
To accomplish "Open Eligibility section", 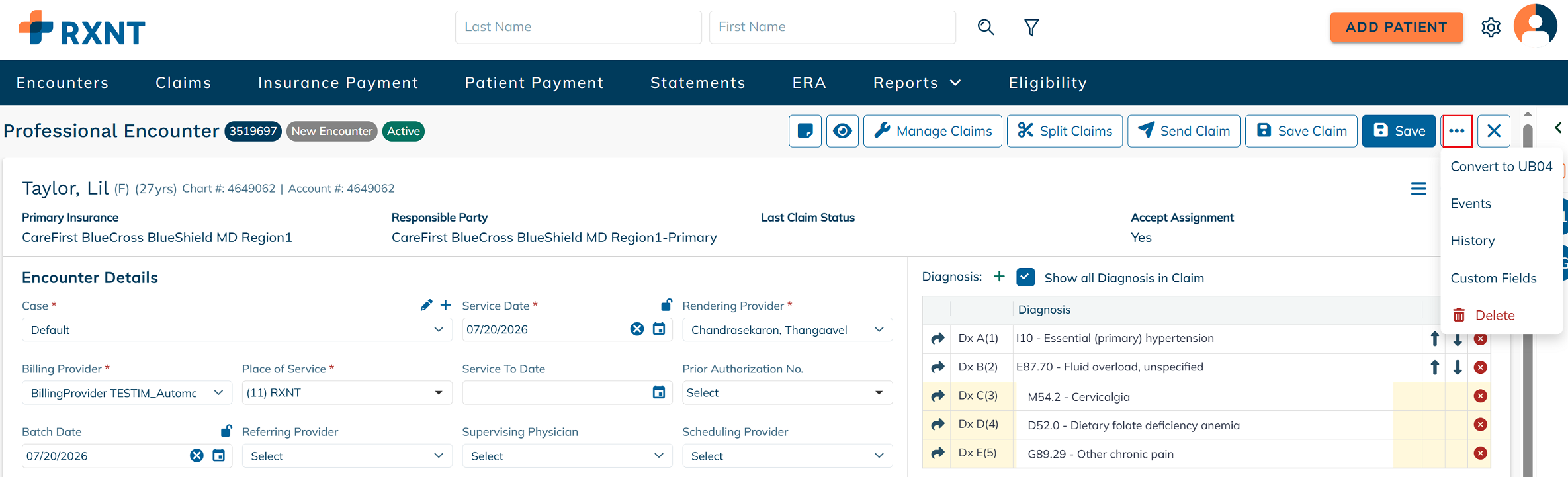I will coord(1048,83).
